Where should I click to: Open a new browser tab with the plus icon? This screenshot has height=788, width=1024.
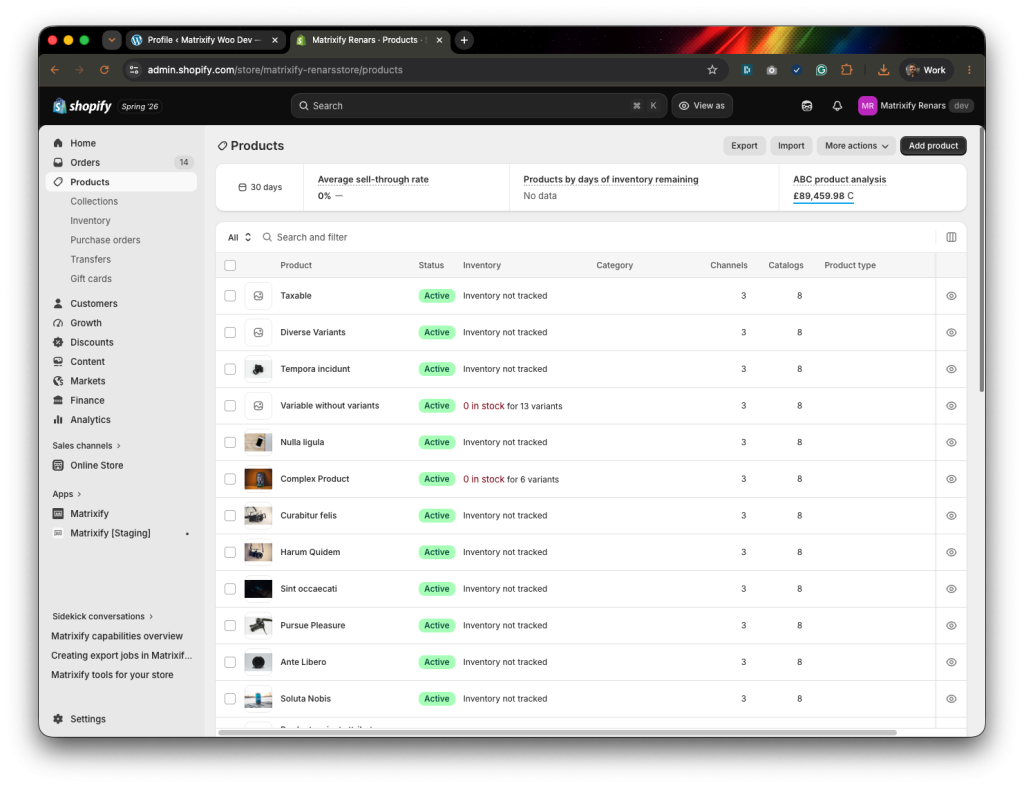coord(464,40)
